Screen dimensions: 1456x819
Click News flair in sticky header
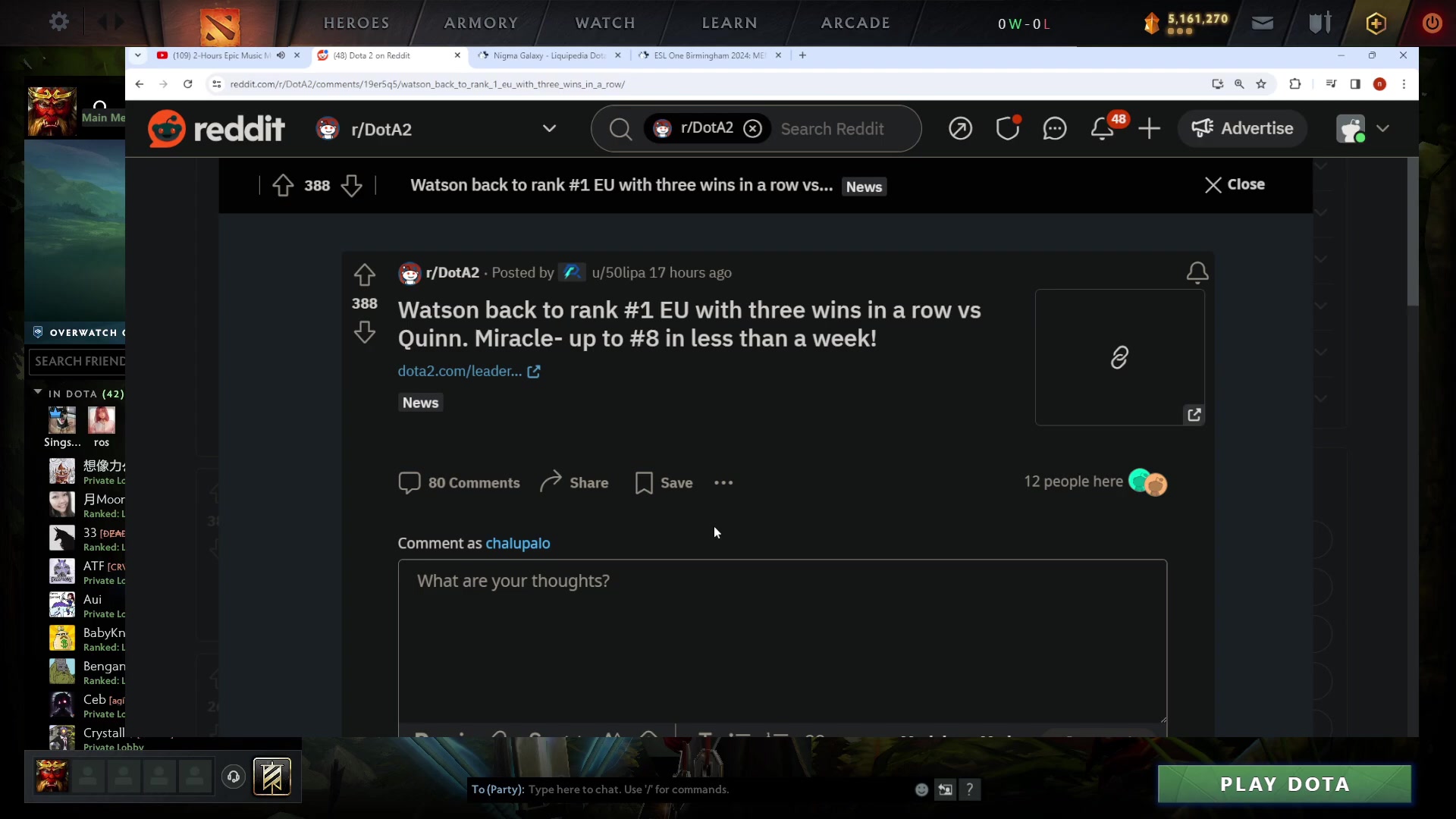(864, 187)
